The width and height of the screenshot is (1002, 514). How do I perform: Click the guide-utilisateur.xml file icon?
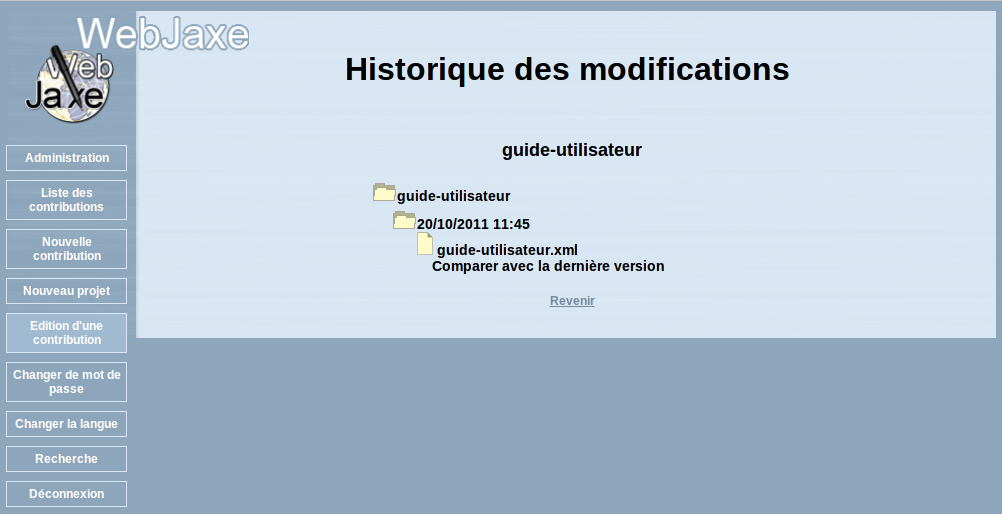(425, 244)
